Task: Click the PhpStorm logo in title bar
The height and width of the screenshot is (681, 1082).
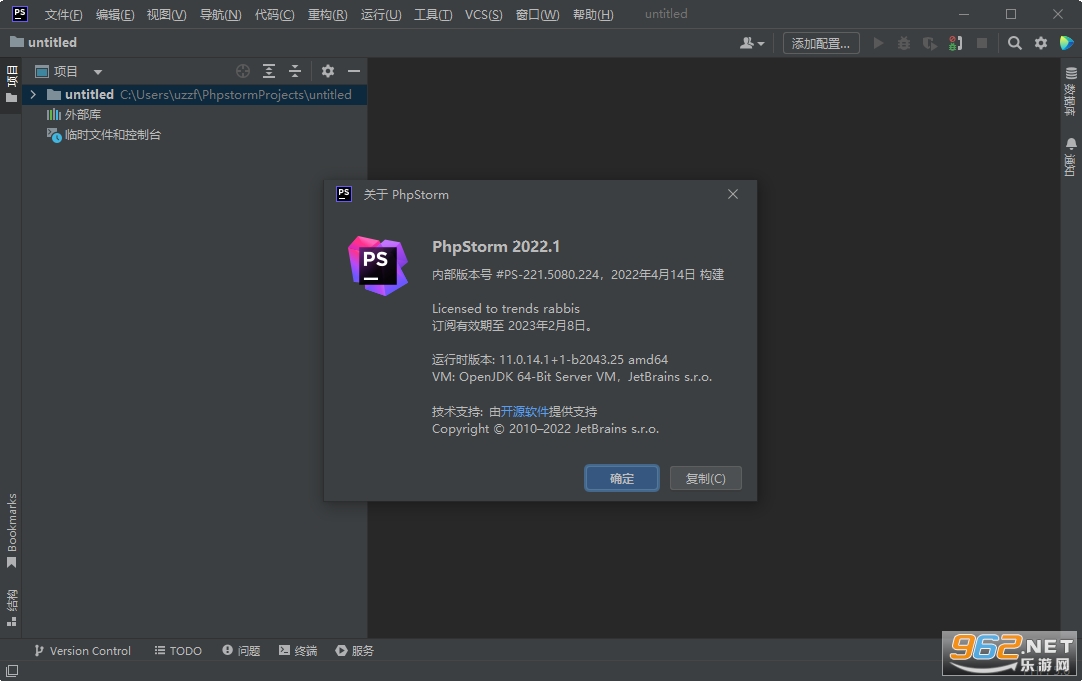Action: click(x=19, y=13)
